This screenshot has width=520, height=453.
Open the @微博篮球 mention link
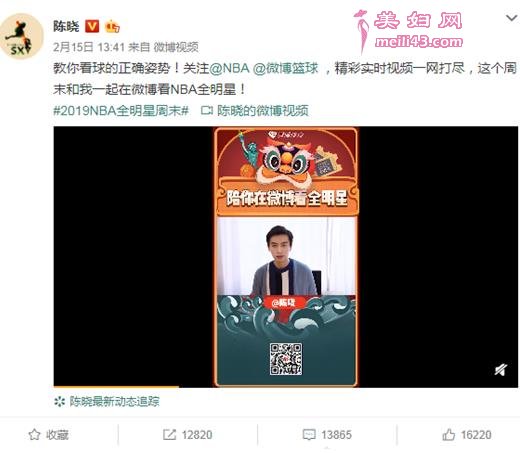(x=286, y=68)
